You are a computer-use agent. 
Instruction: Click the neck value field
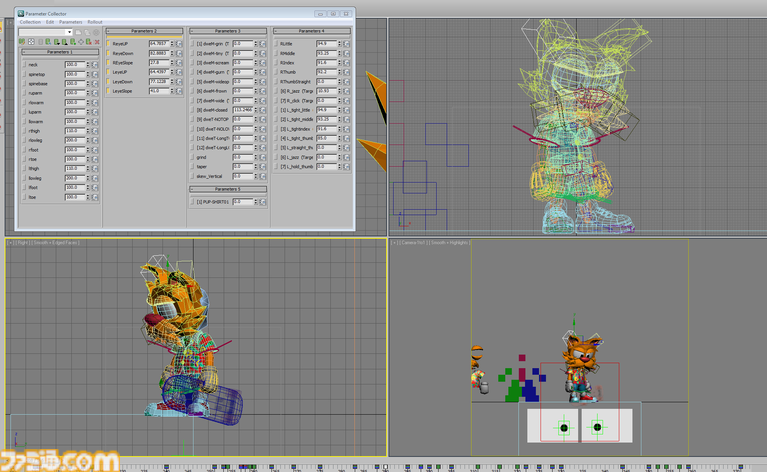(x=75, y=65)
